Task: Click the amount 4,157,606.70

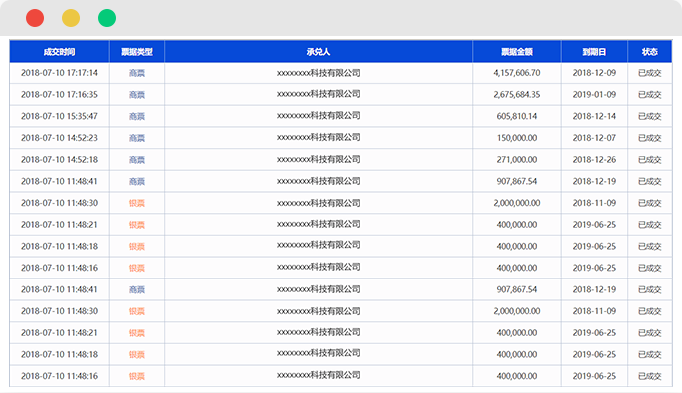Action: (517, 73)
